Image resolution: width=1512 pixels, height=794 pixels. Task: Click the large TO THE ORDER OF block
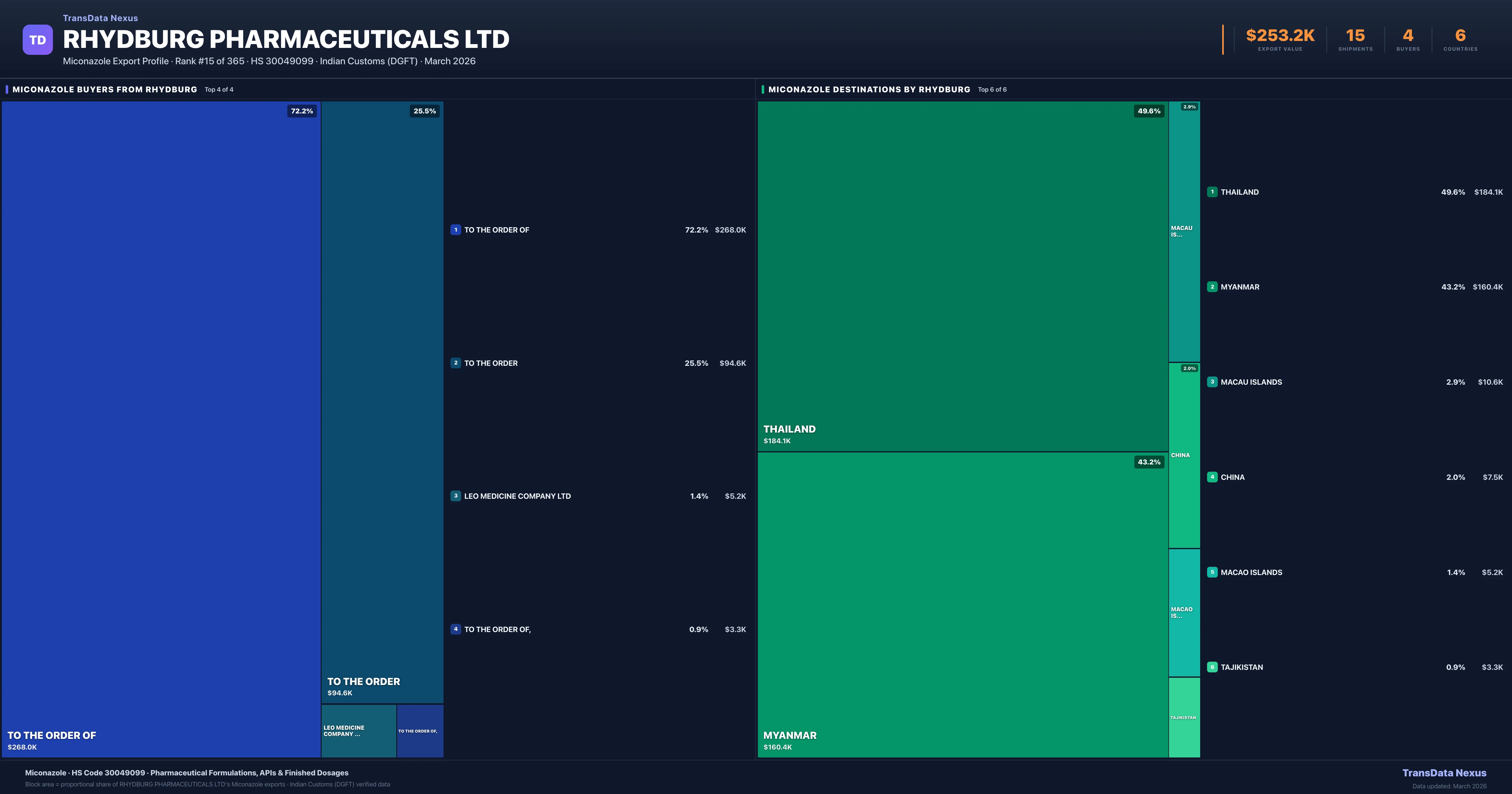(161, 429)
